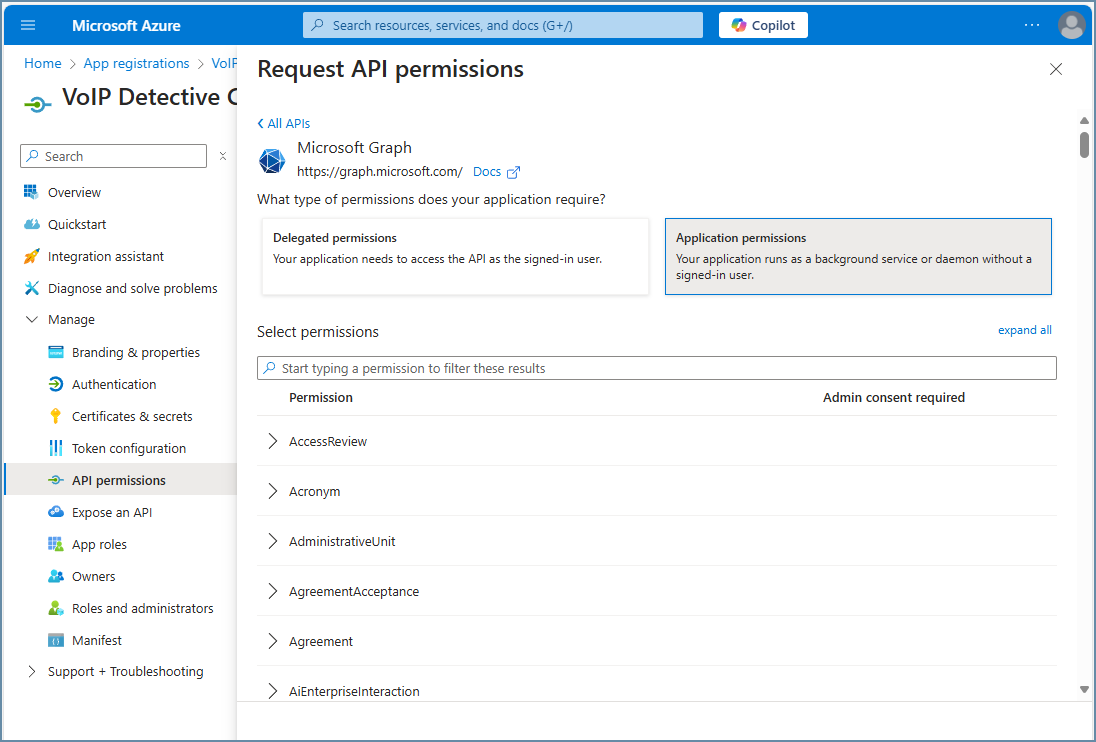Click the Authentication arrow icon
The height and width of the screenshot is (742, 1096).
click(x=56, y=384)
